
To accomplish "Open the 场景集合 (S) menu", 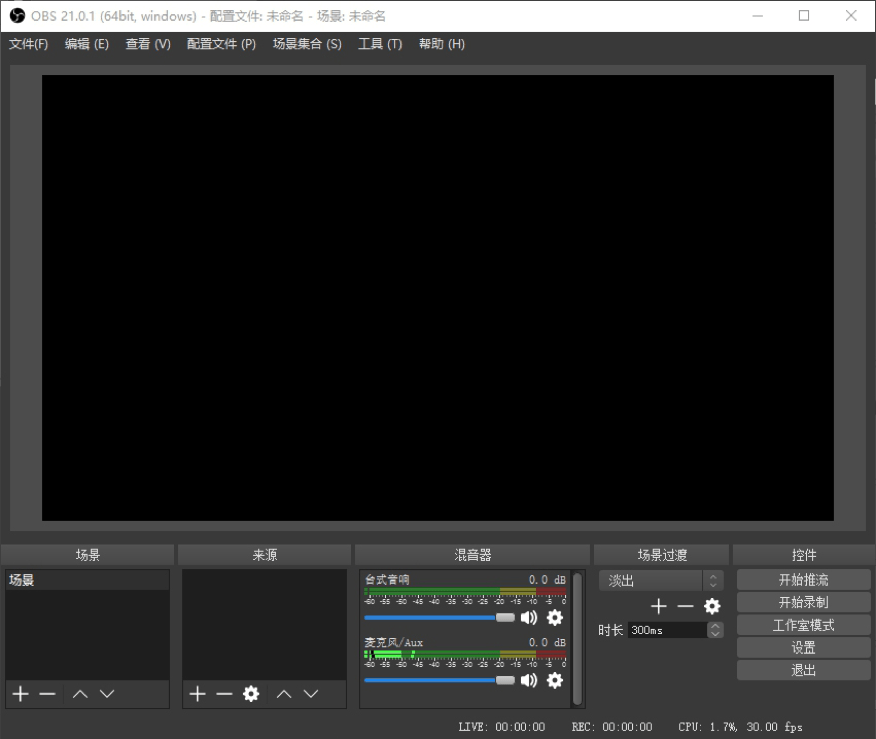I will [307, 44].
